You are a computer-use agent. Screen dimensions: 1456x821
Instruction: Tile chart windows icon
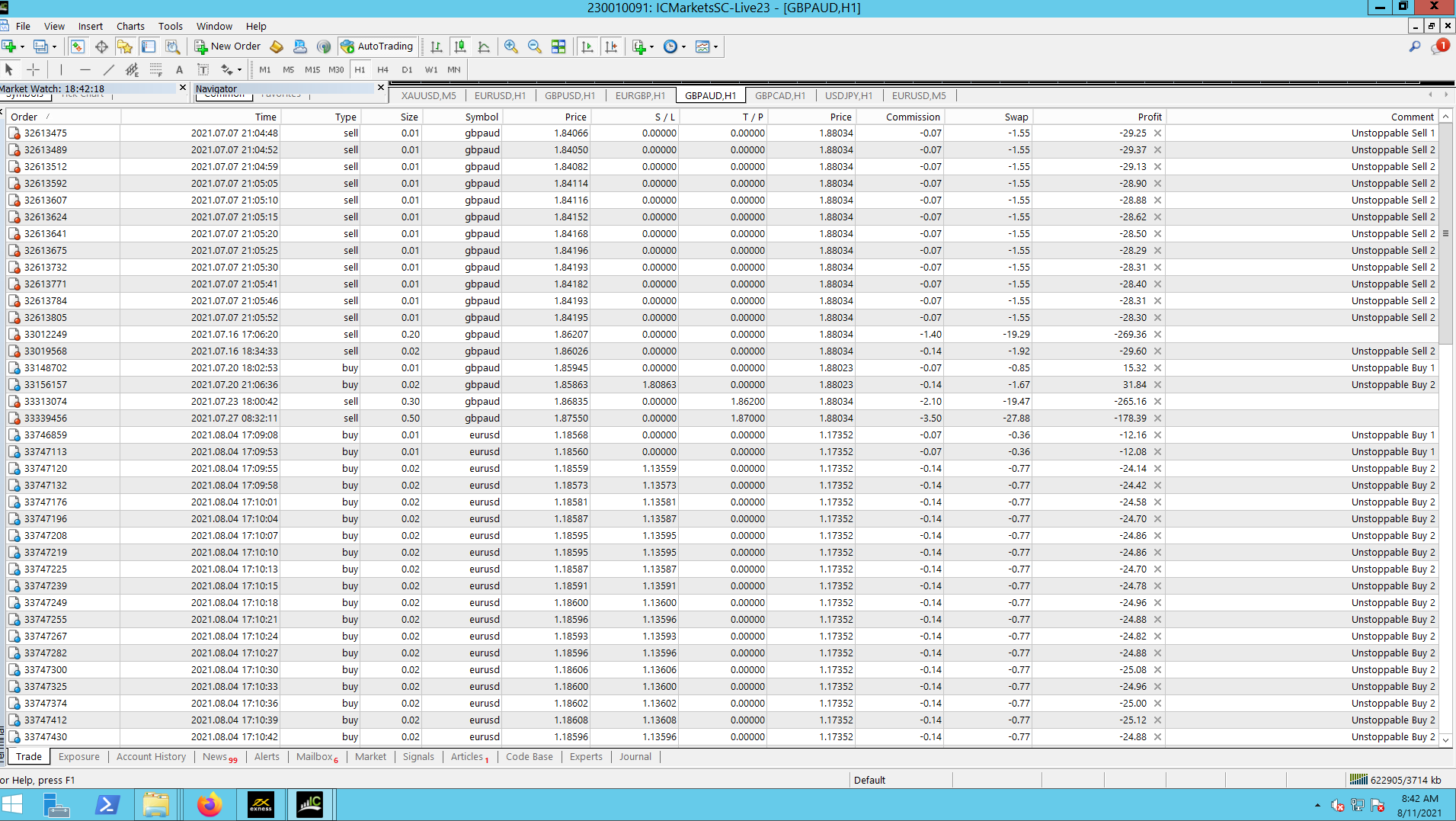coord(558,47)
